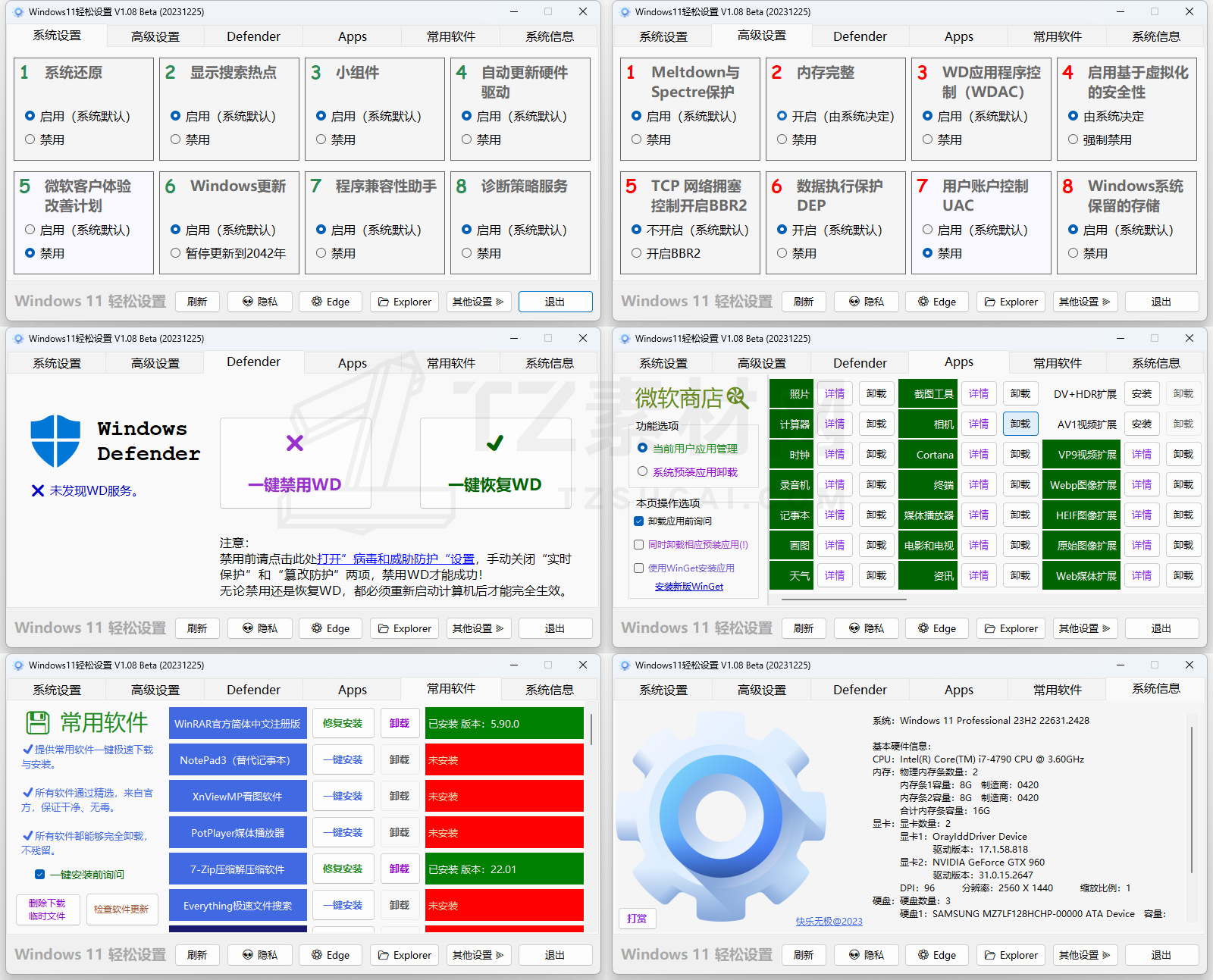This screenshot has height=980, width=1213.
Task: Expand 其他设置 in Apps window
Action: [1085, 628]
